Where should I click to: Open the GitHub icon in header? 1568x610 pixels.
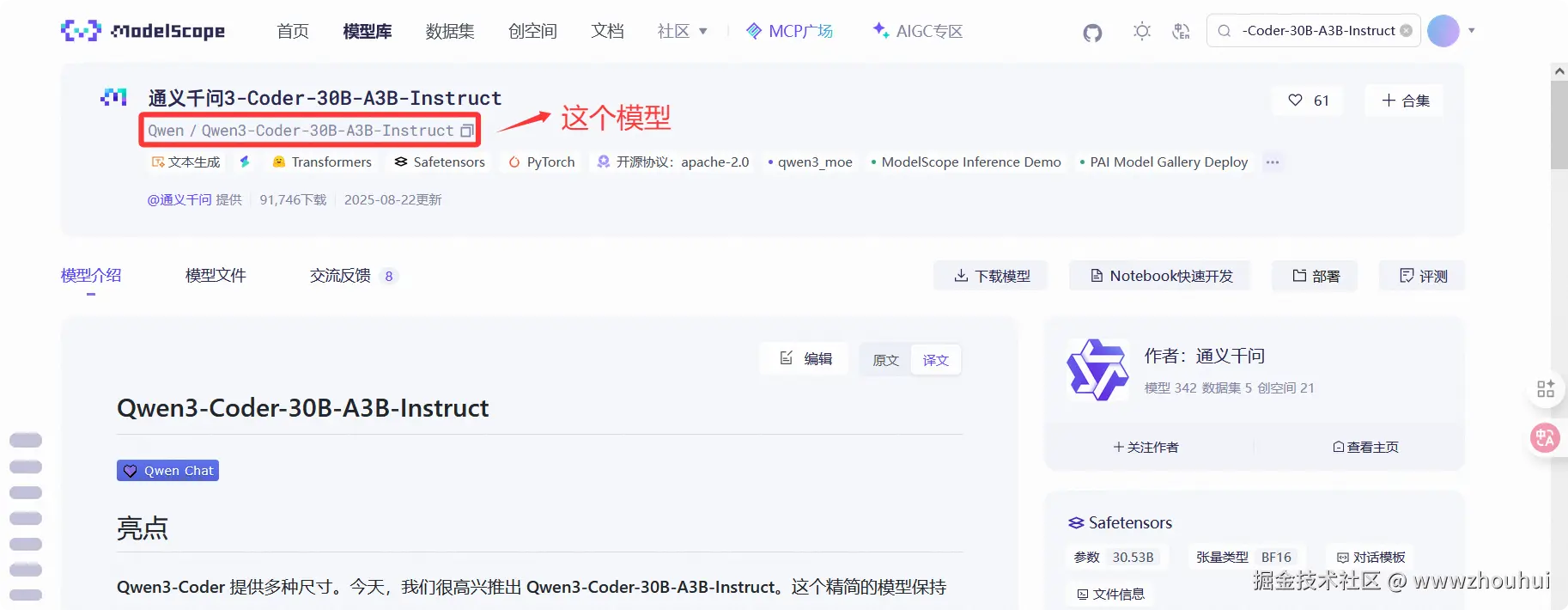[x=1092, y=32]
